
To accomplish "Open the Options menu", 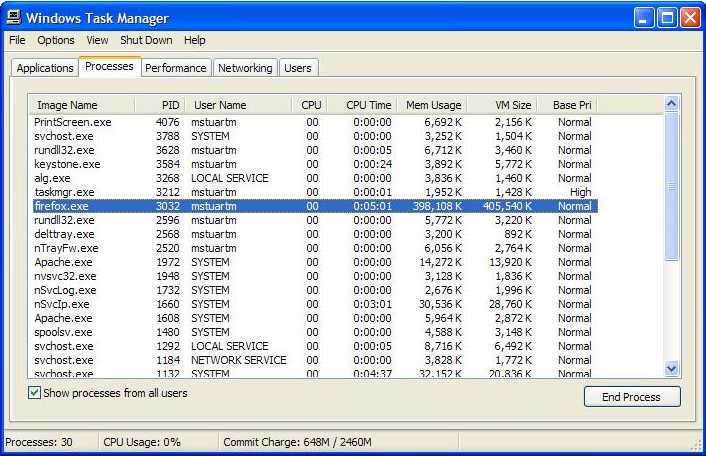I will pyautogui.click(x=56, y=40).
